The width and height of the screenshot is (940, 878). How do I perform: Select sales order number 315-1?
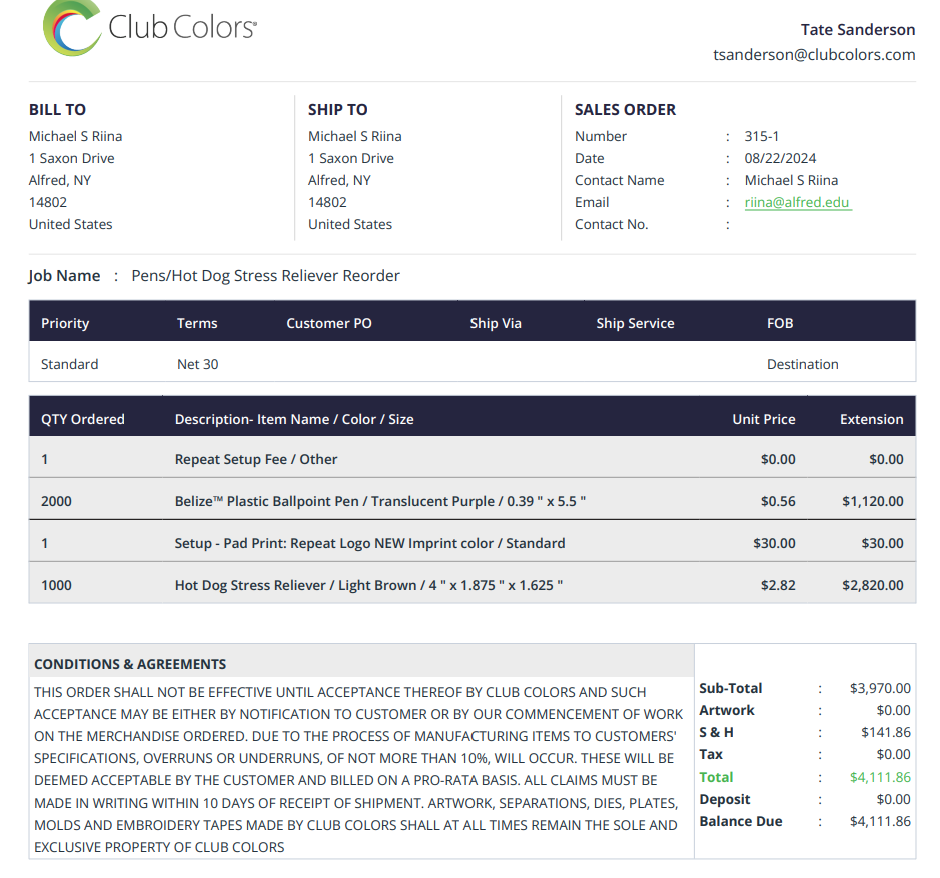coord(761,137)
